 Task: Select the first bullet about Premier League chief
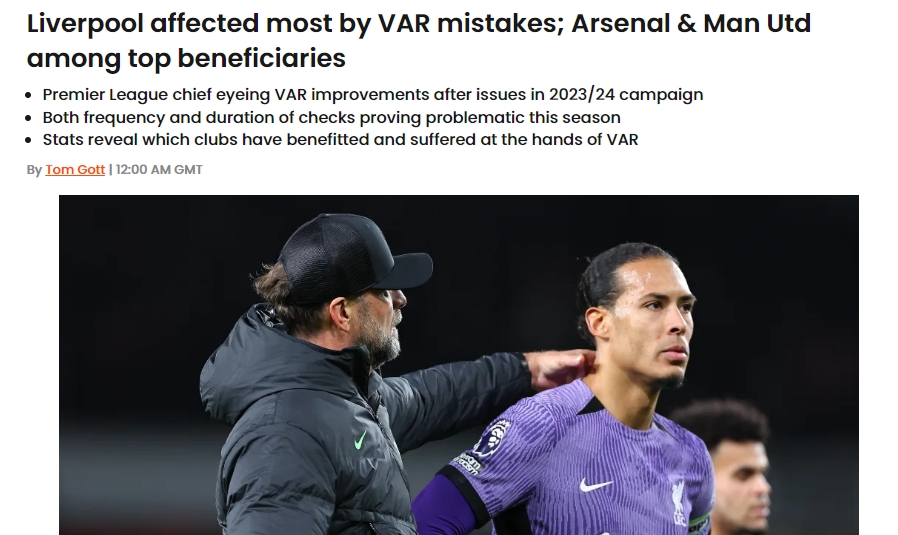click(x=373, y=95)
